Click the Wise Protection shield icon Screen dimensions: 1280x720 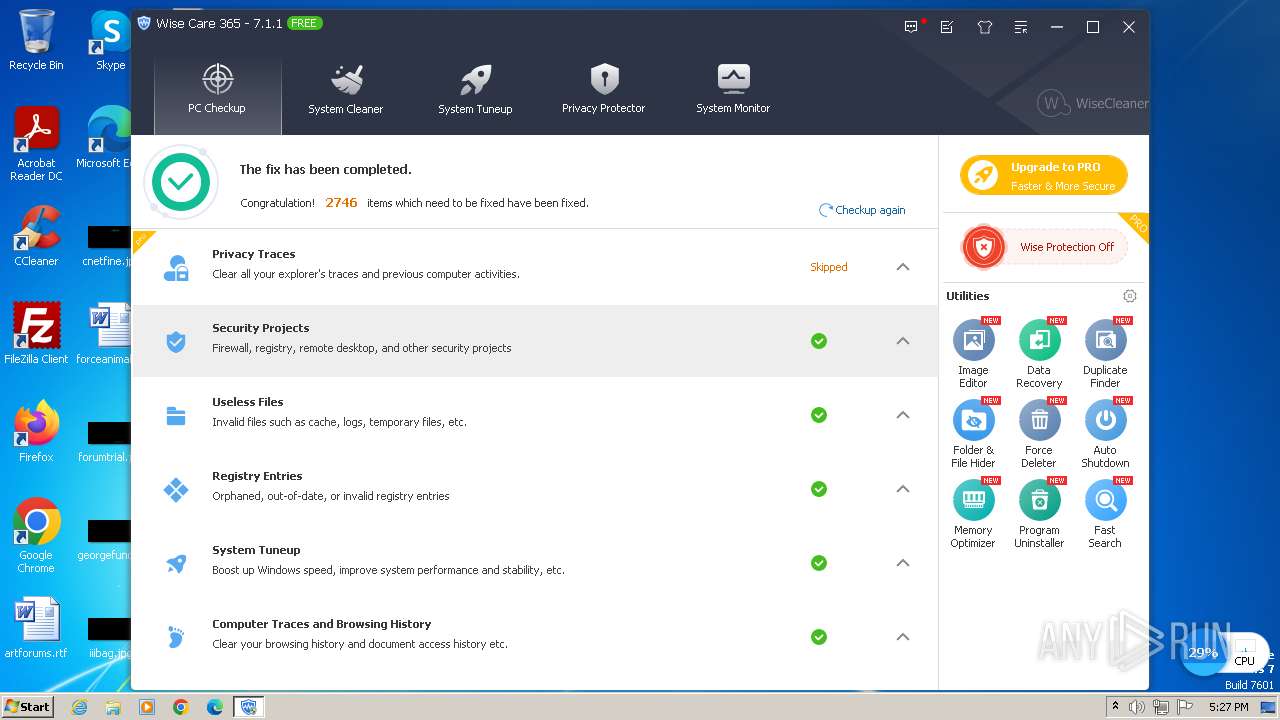(x=984, y=247)
